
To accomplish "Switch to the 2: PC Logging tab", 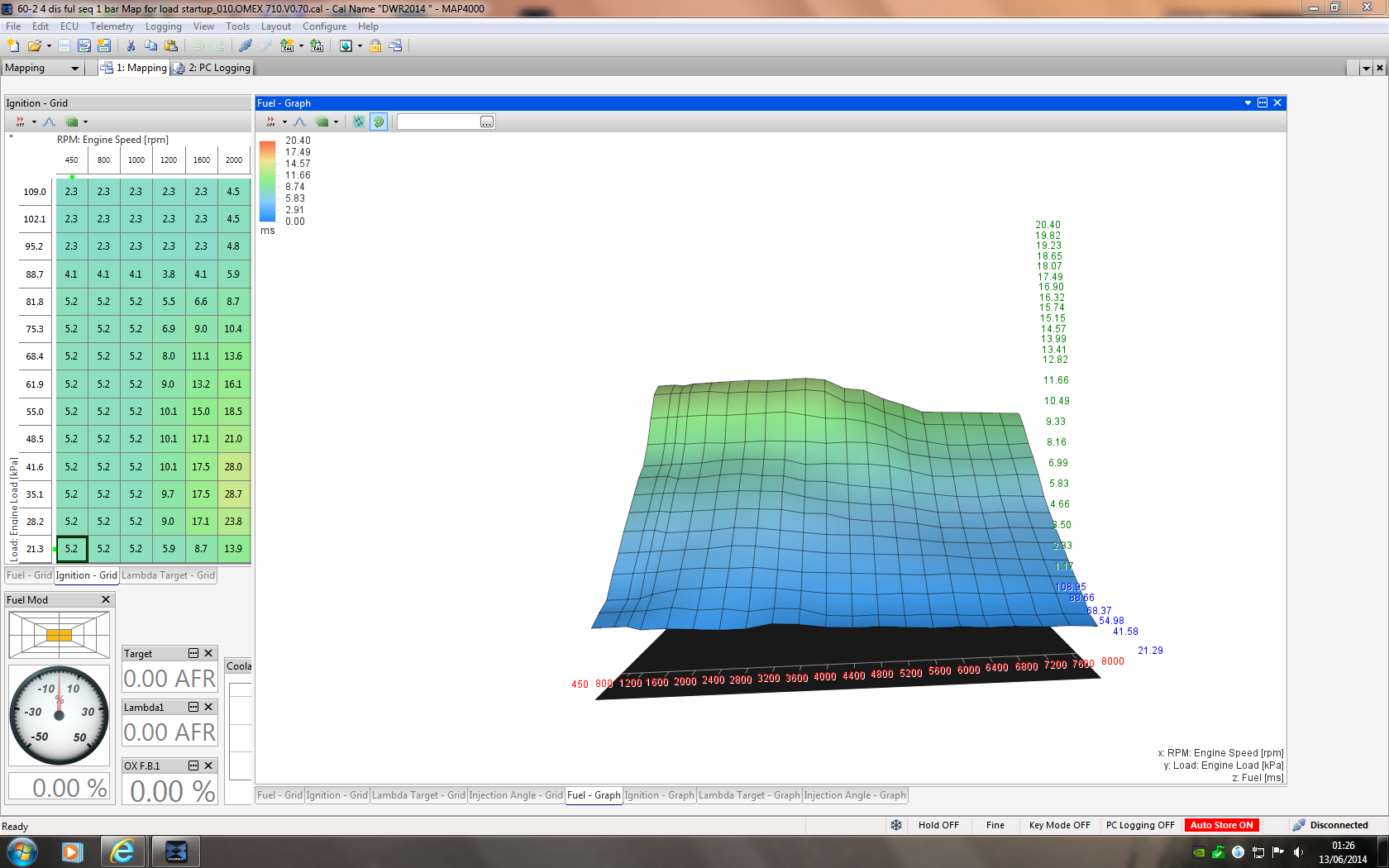I will pos(211,68).
